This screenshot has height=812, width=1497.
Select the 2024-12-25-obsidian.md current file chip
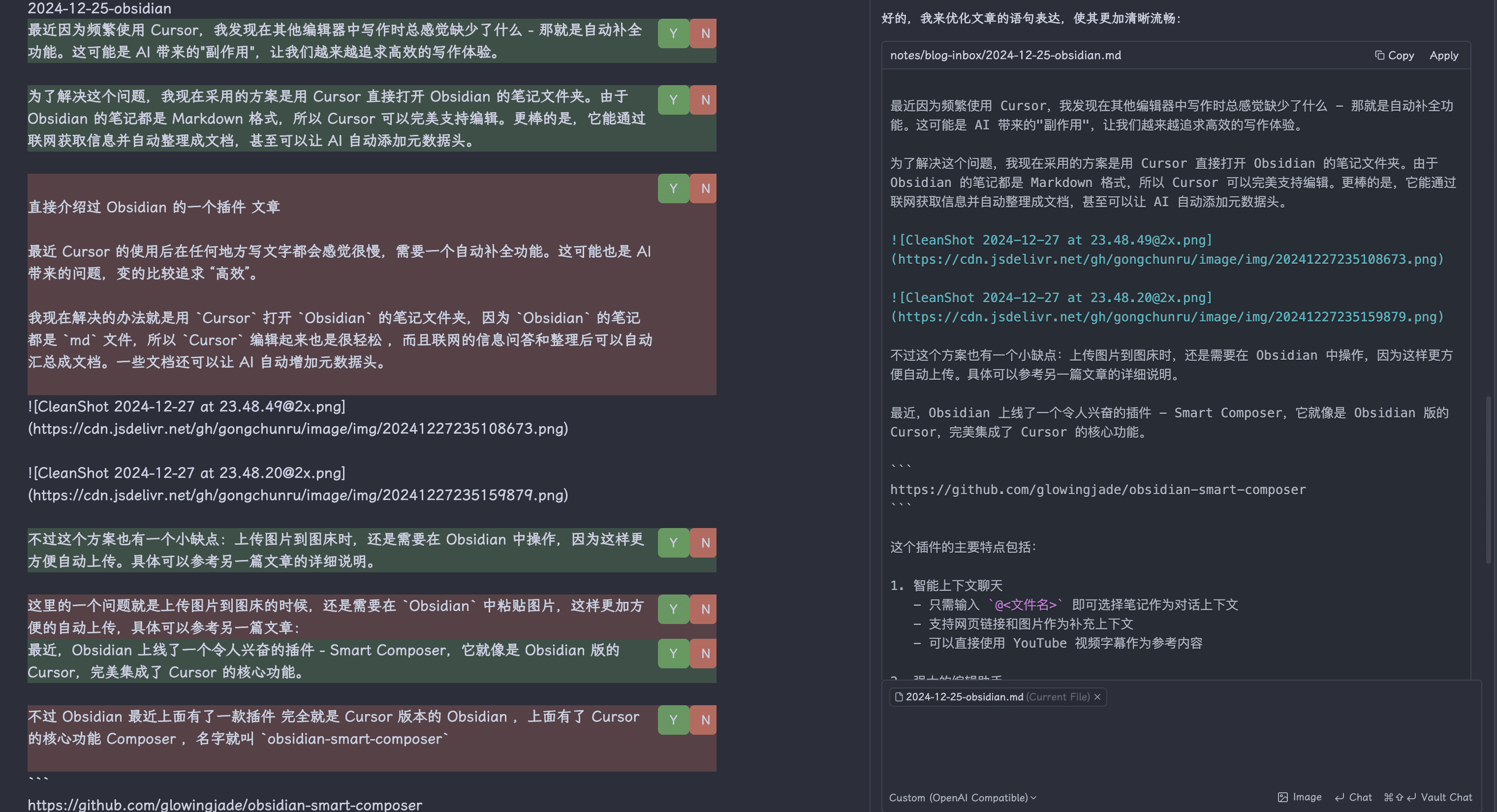(x=997, y=697)
